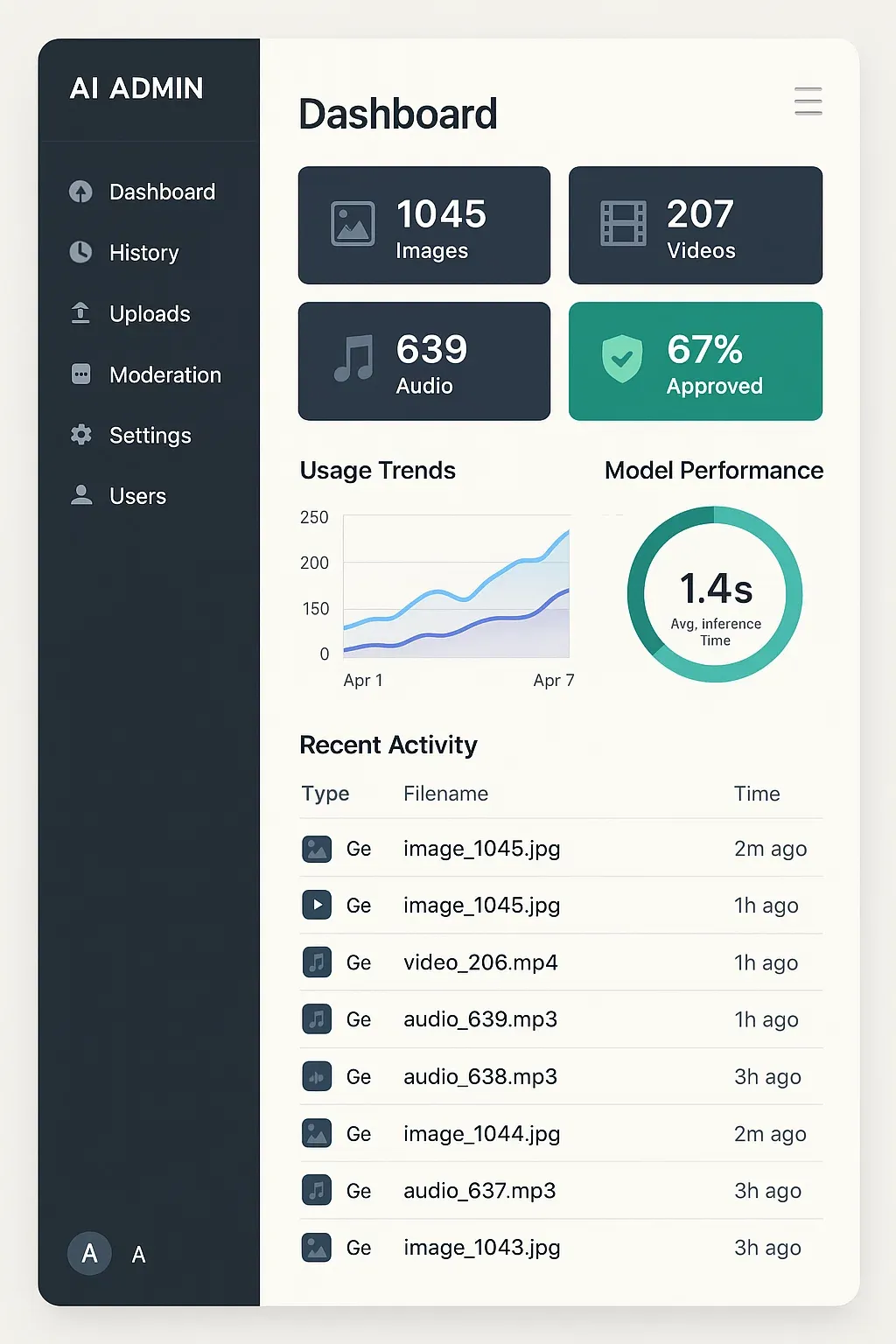896x1344 pixels.
Task: Open the 1045 Images stat card
Action: pyautogui.click(x=424, y=226)
